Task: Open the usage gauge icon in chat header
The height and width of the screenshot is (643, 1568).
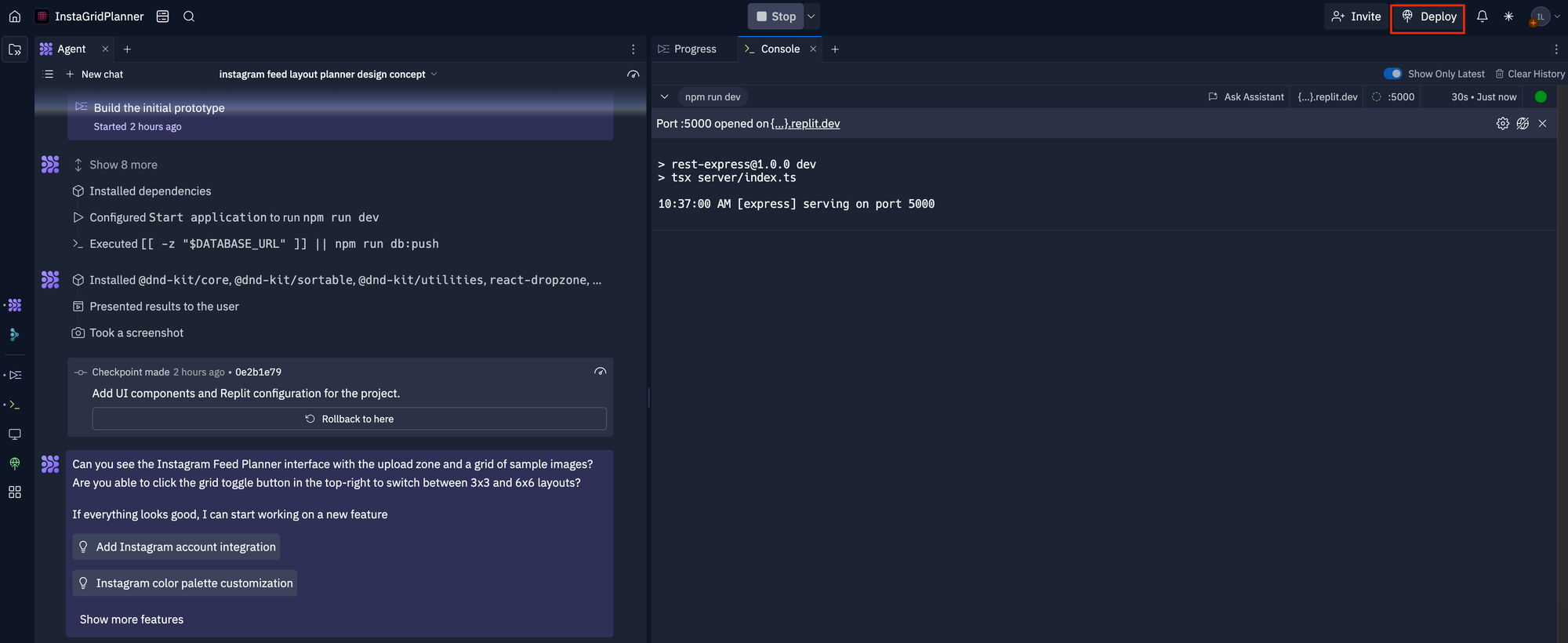Action: pyautogui.click(x=633, y=74)
